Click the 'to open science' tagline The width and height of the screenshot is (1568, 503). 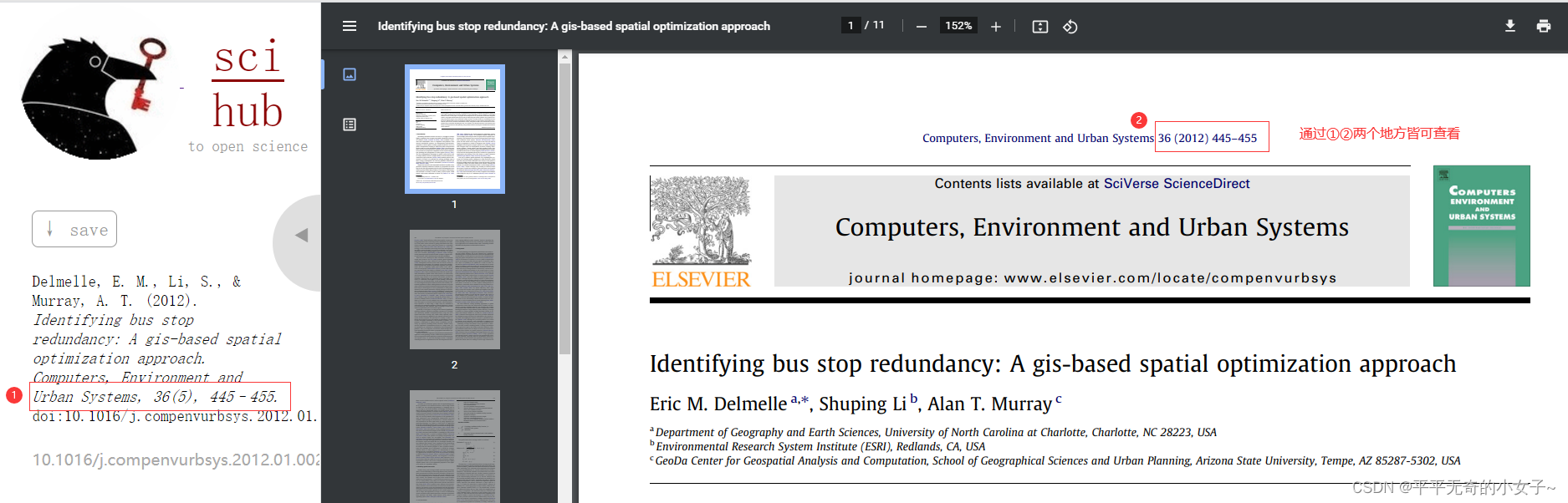[248, 146]
